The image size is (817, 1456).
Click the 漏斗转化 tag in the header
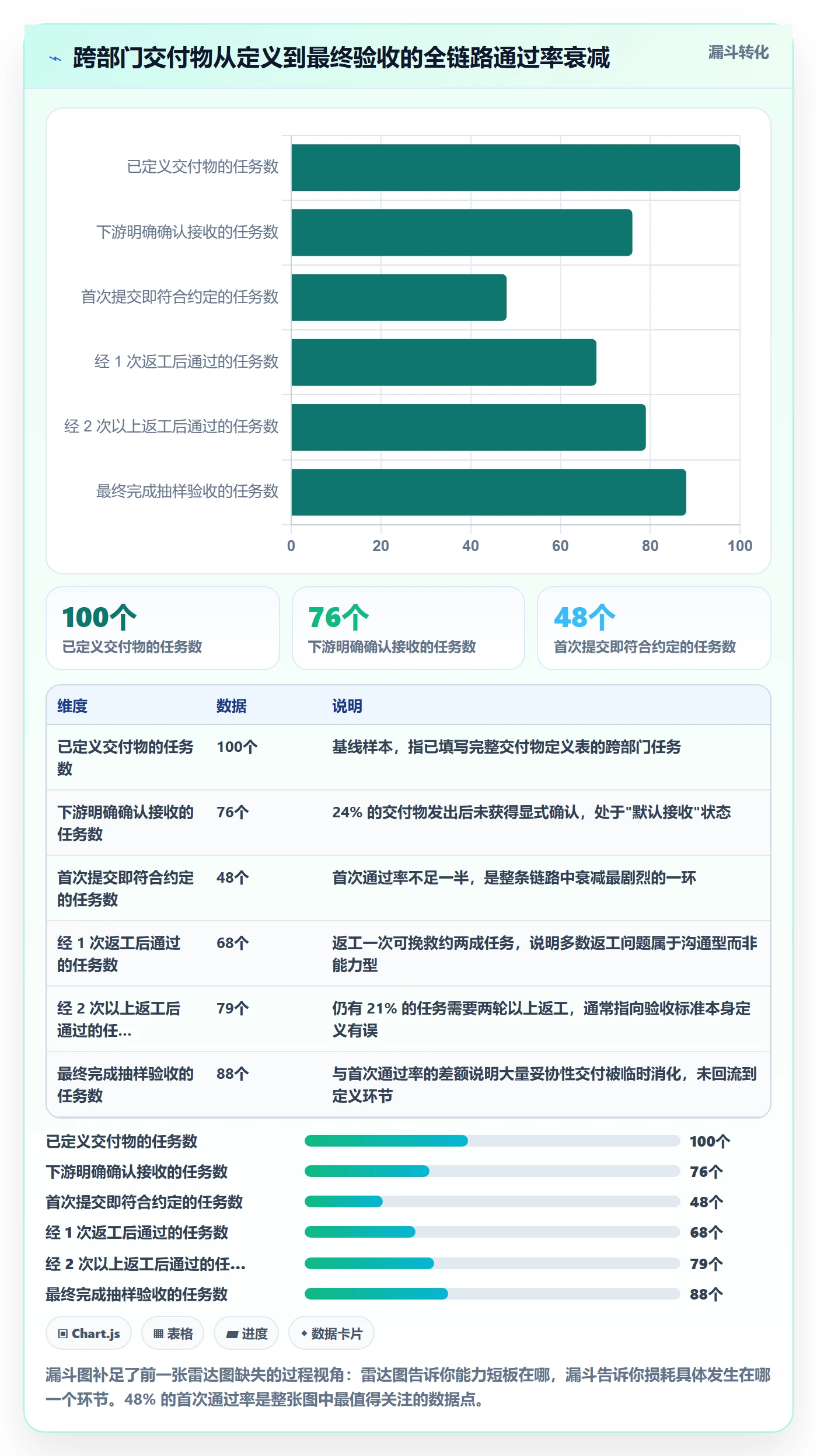(738, 53)
